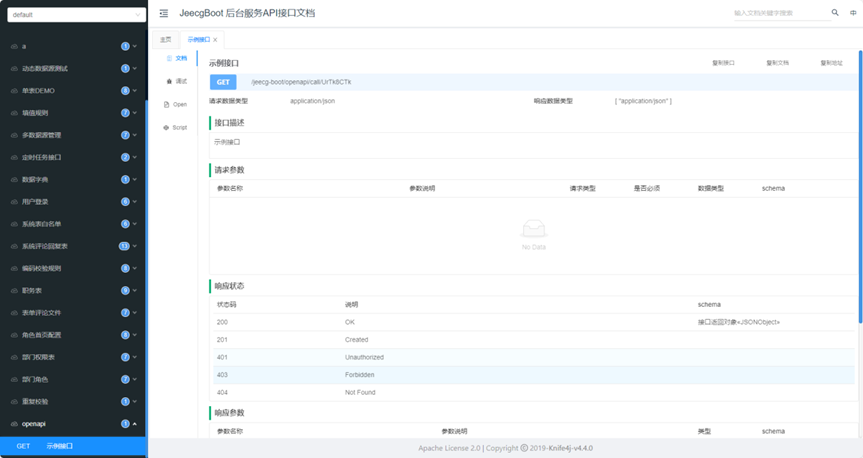Screen dimensions: 863x458
Task: Open 重复校验 menu group
Action: coord(73,402)
